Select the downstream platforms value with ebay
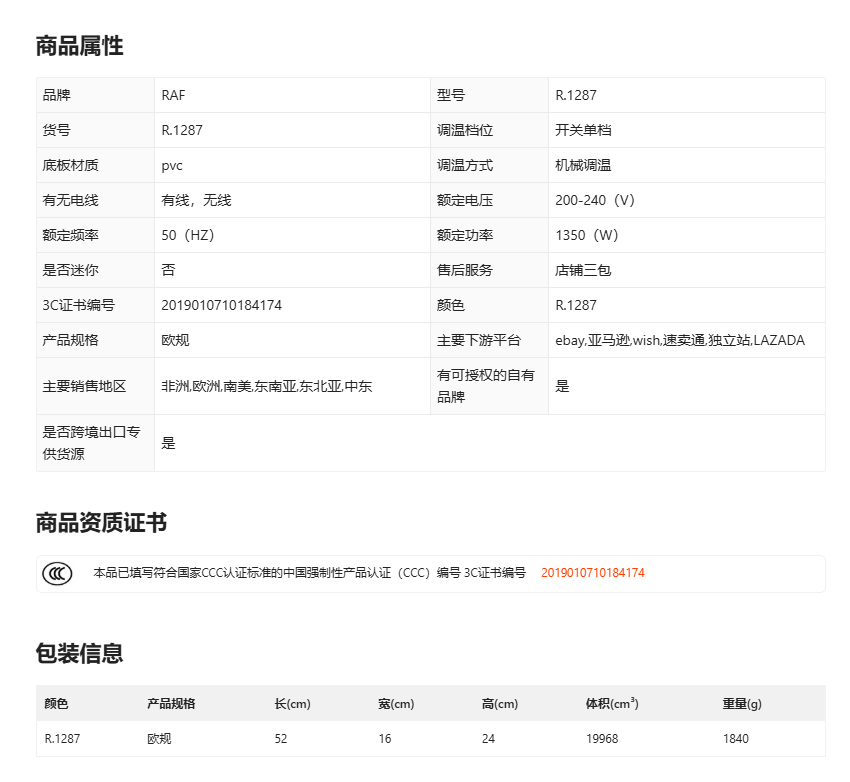This screenshot has width=850, height=782. [x=679, y=341]
